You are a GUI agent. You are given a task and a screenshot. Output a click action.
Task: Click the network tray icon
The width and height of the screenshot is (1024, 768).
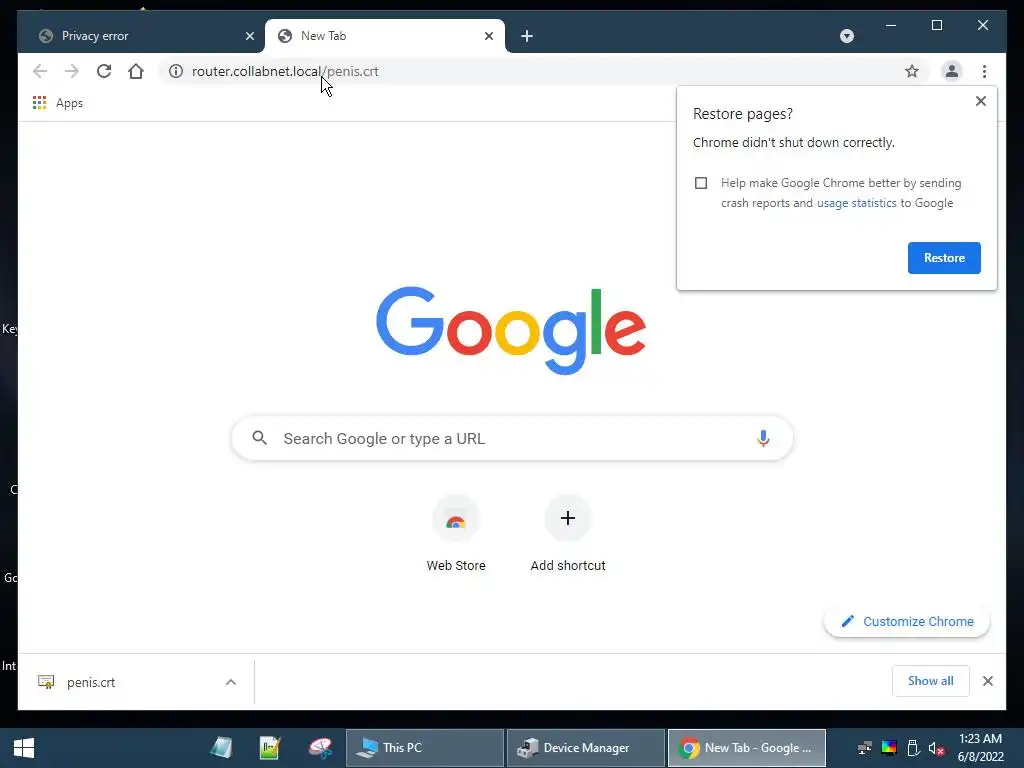coord(865,748)
